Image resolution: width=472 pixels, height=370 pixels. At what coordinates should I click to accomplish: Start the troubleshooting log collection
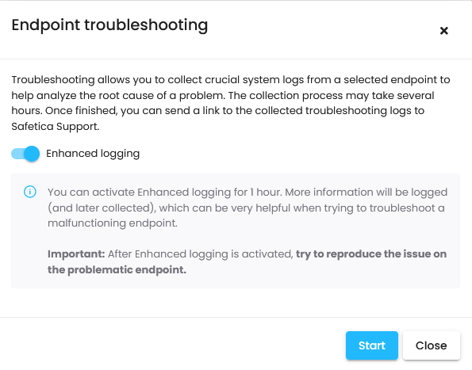click(x=372, y=345)
